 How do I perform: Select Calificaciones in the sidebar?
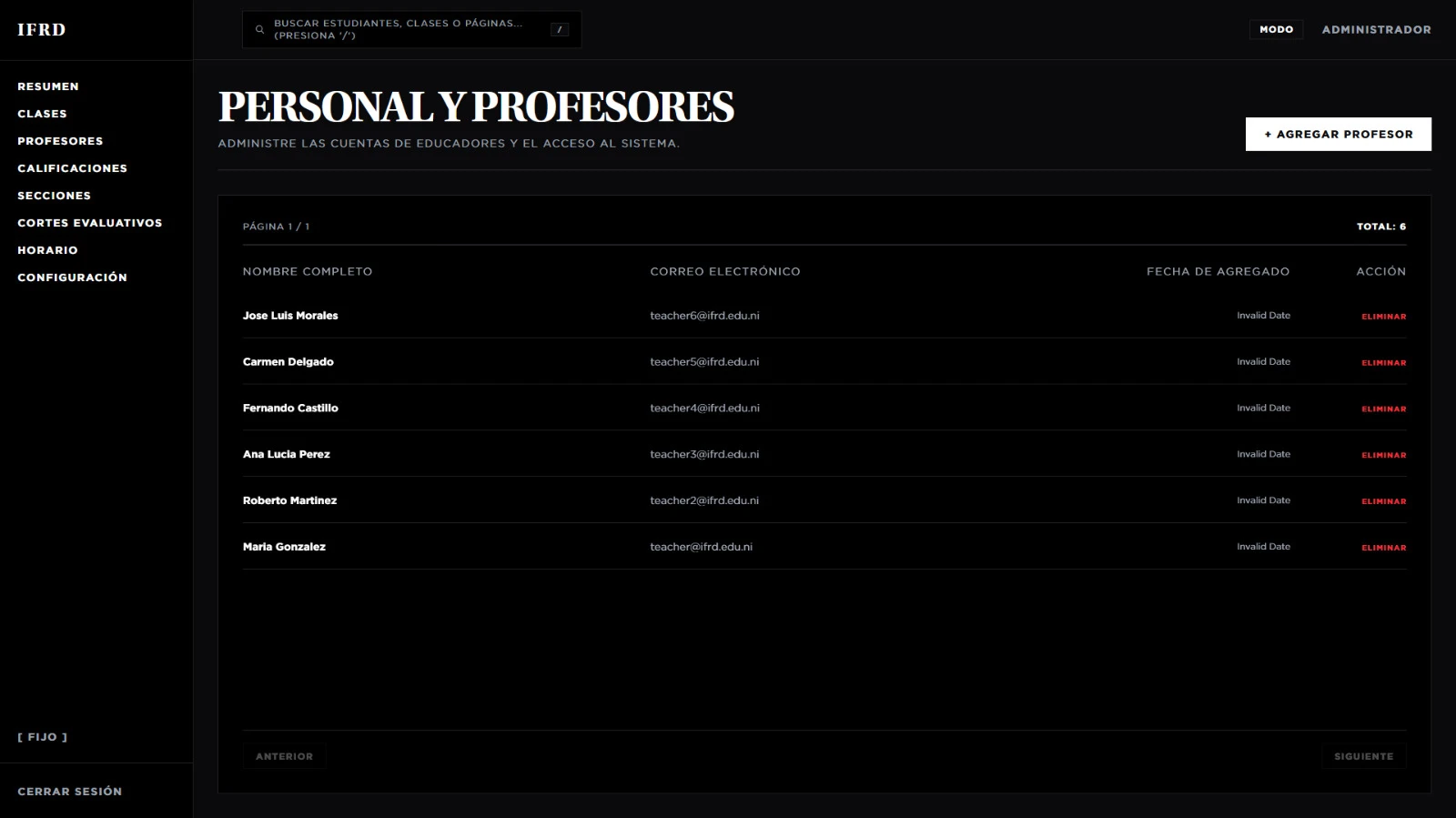(72, 168)
